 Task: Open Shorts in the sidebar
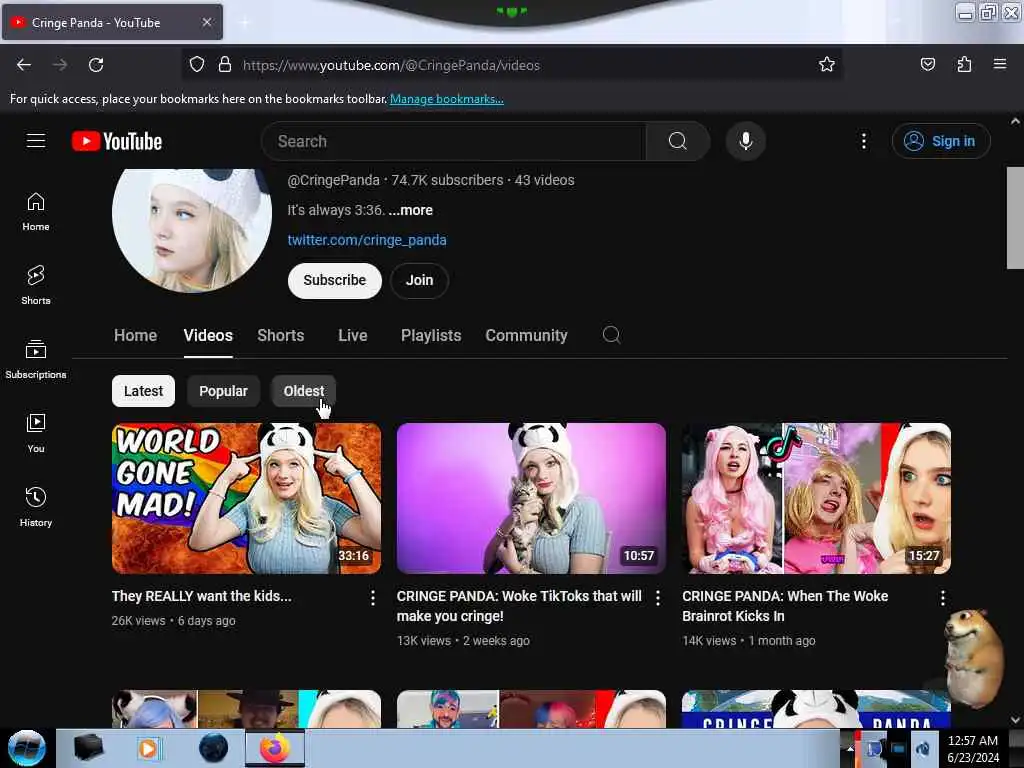click(36, 285)
